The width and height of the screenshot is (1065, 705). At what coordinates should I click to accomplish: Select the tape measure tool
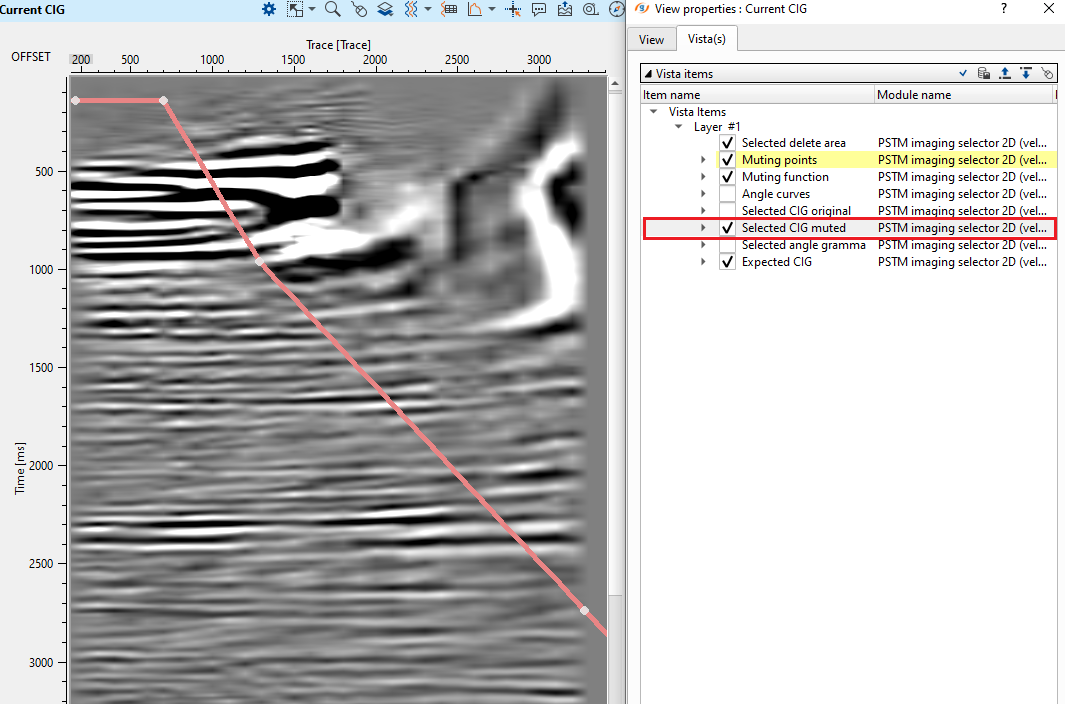pyautogui.click(x=590, y=10)
